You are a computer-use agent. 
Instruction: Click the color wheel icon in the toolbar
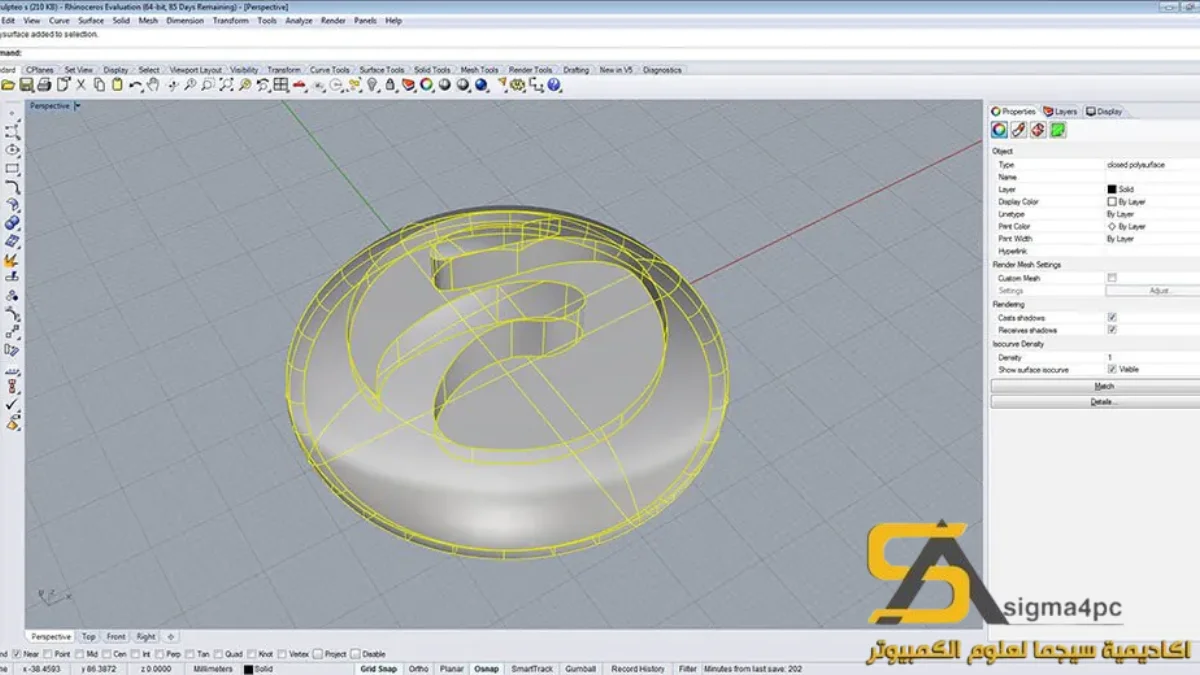426,85
